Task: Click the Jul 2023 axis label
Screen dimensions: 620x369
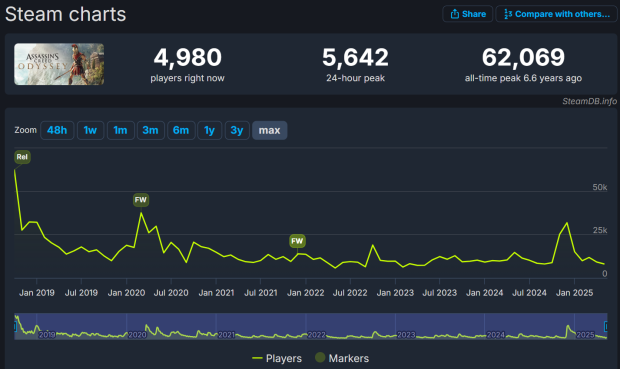Action: pos(439,293)
